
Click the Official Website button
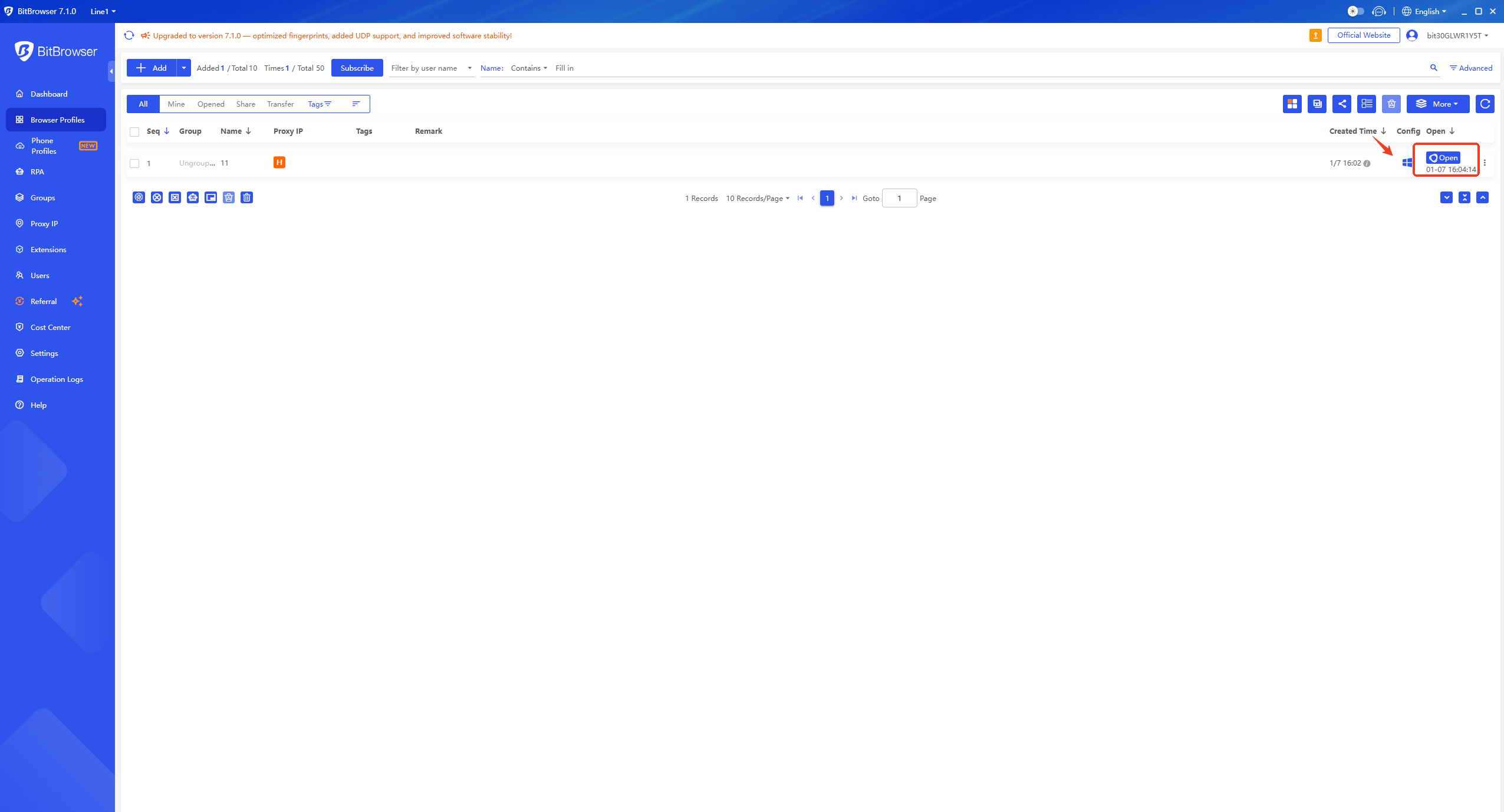pos(1363,35)
